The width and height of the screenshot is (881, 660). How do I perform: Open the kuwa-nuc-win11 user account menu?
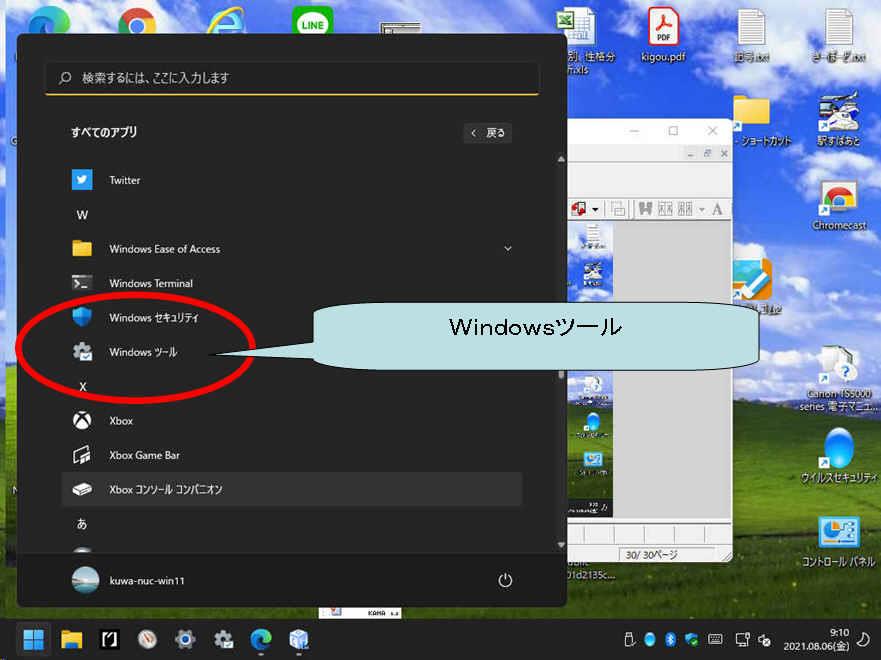pyautogui.click(x=128, y=580)
